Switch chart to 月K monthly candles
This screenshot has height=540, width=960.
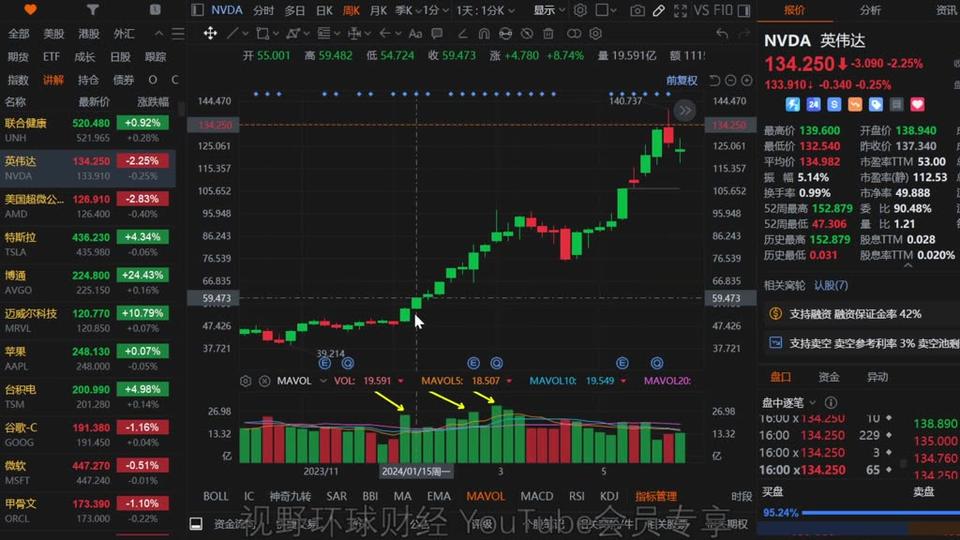coord(378,10)
